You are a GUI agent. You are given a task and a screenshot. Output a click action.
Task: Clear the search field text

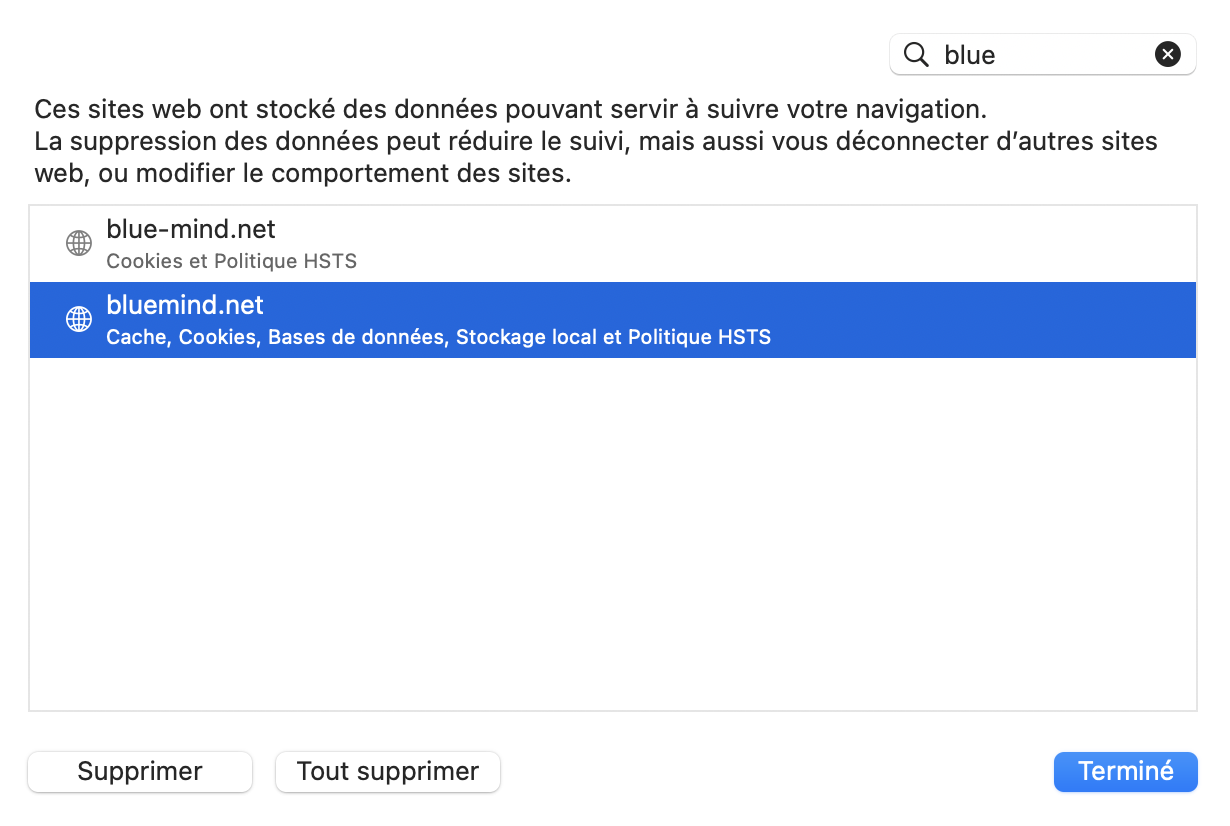[1167, 55]
